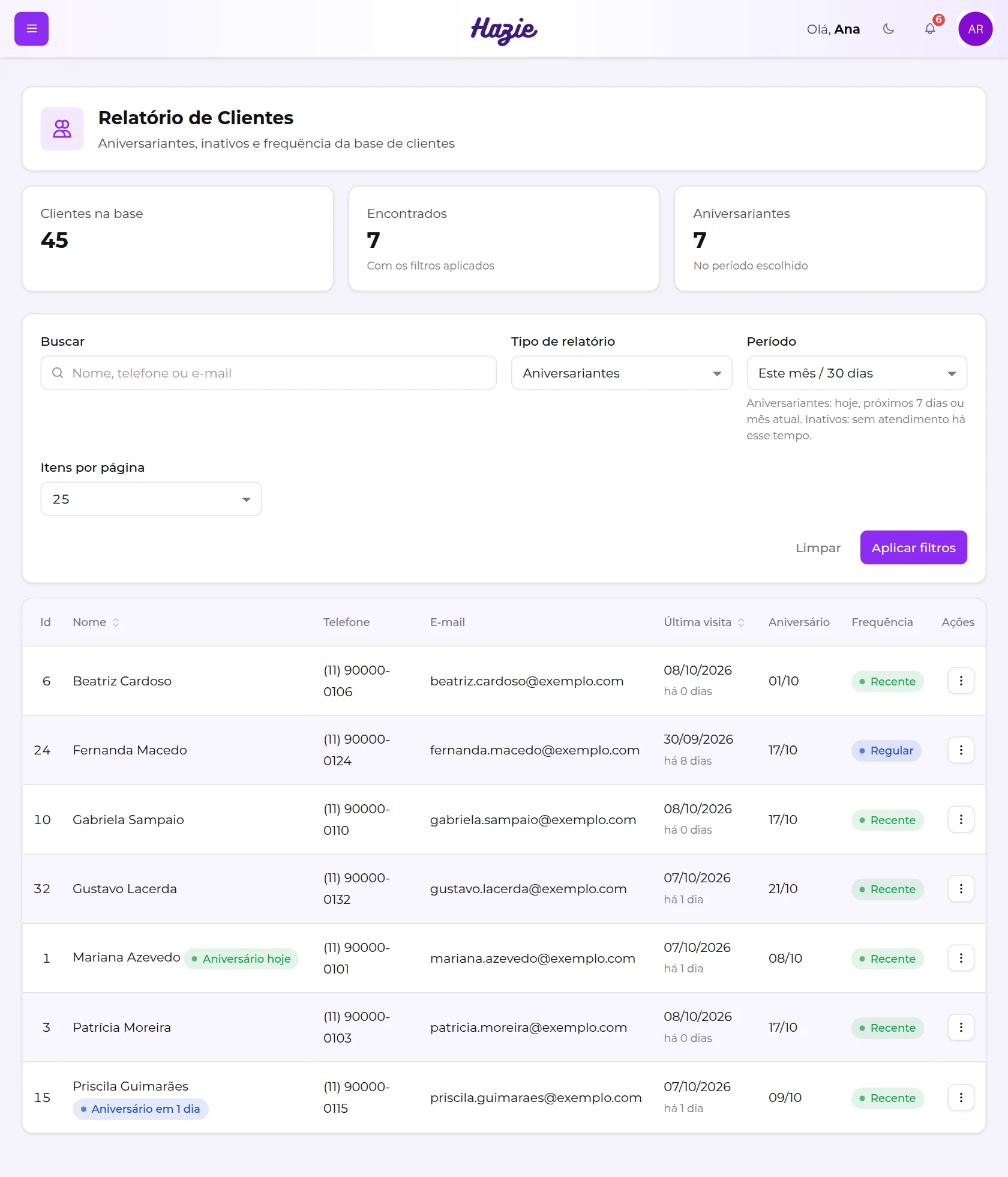1008x1177 pixels.
Task: Open the Tipo de relatório dropdown
Action: pyautogui.click(x=621, y=373)
